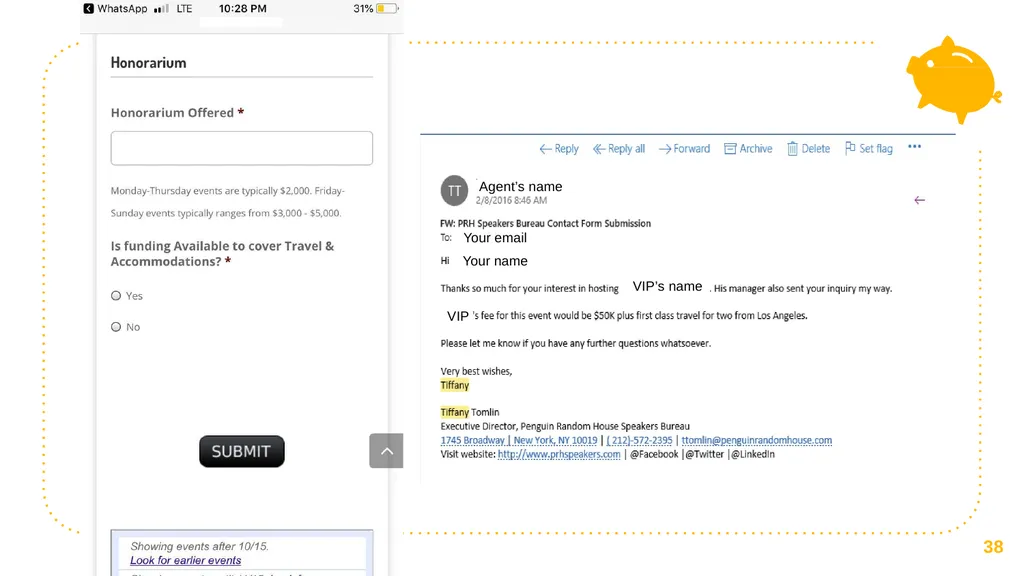Tap the battery indicator icon
Screen dimensions: 1024x576
(x=387, y=8)
